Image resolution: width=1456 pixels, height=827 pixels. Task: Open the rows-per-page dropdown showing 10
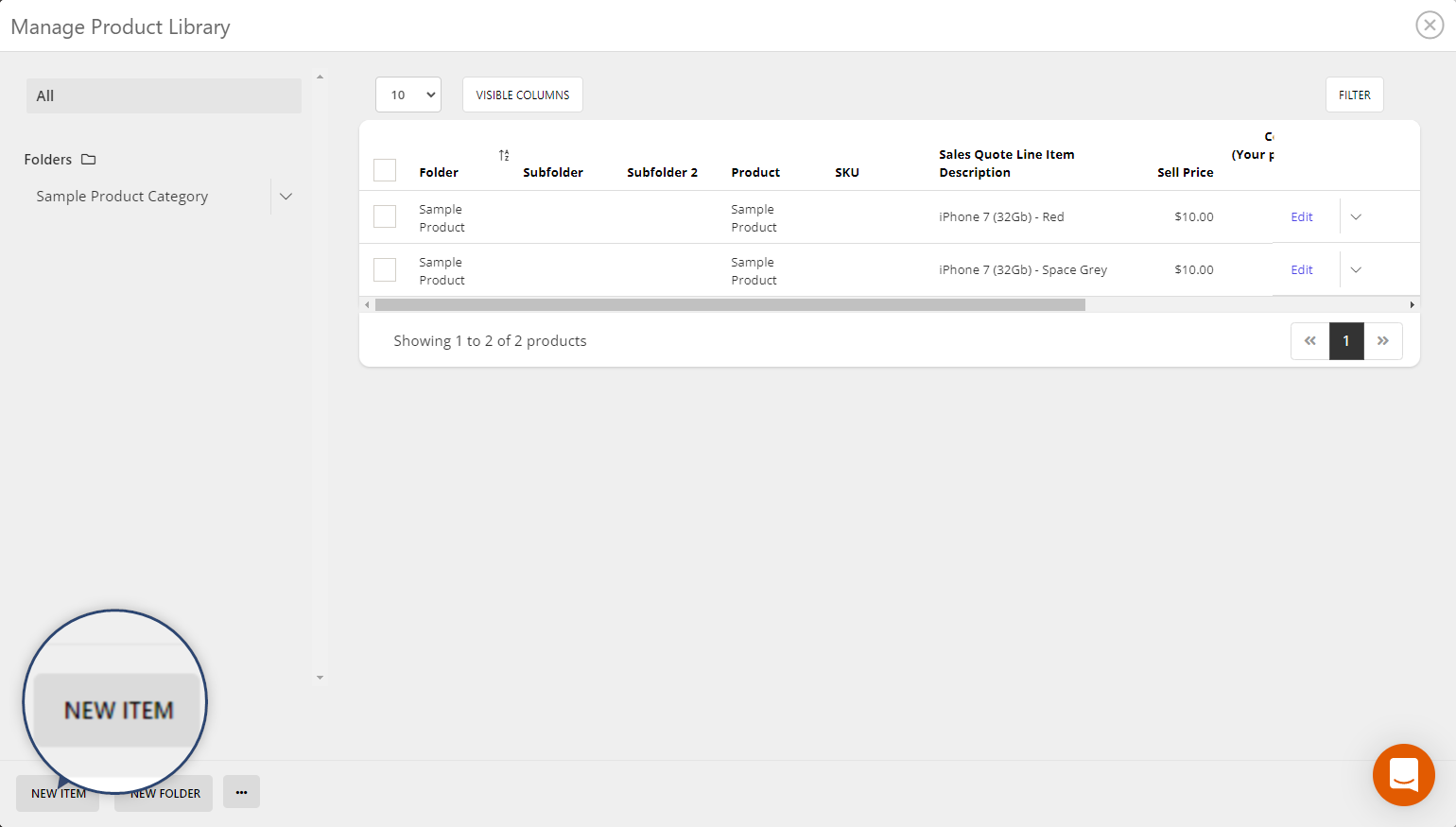[x=408, y=95]
